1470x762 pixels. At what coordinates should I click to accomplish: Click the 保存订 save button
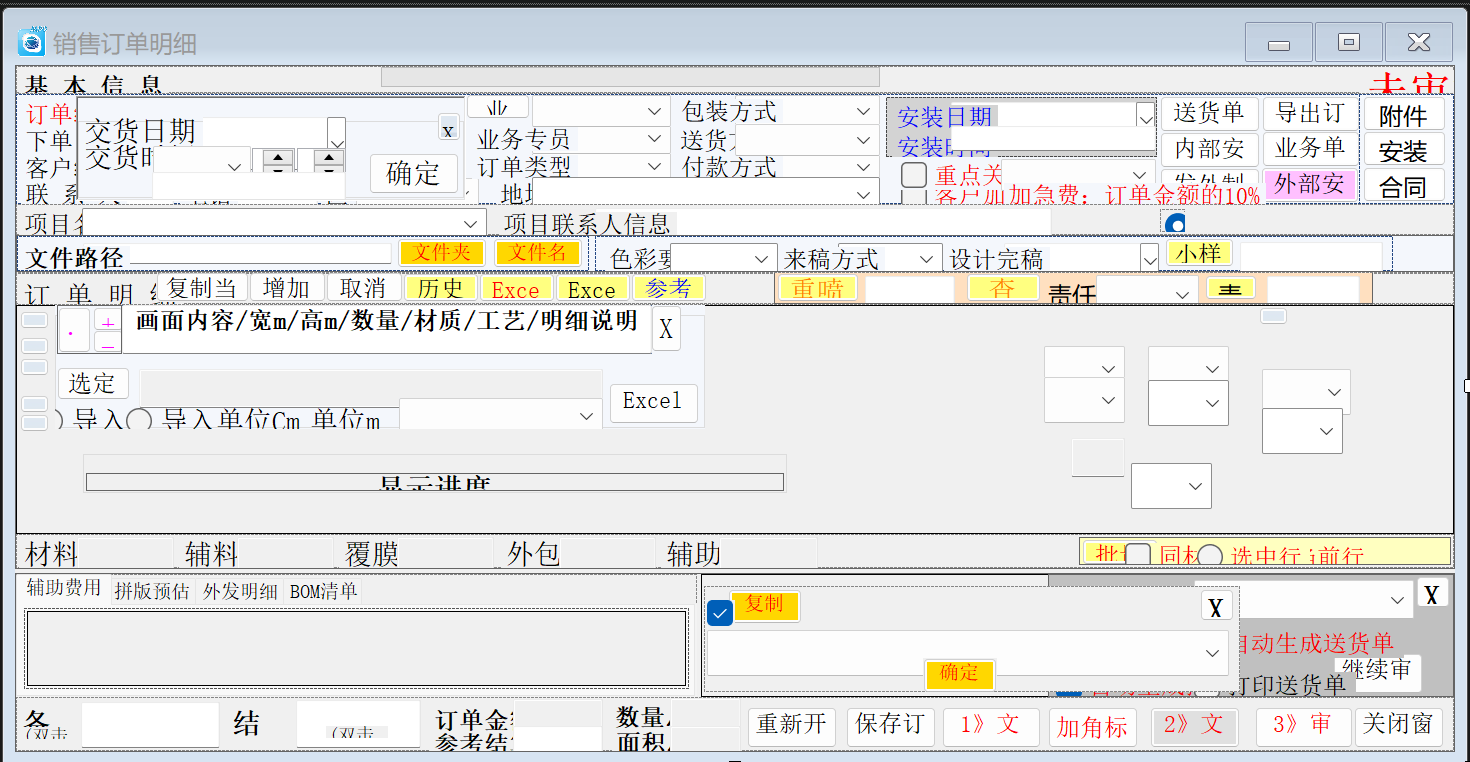(890, 725)
